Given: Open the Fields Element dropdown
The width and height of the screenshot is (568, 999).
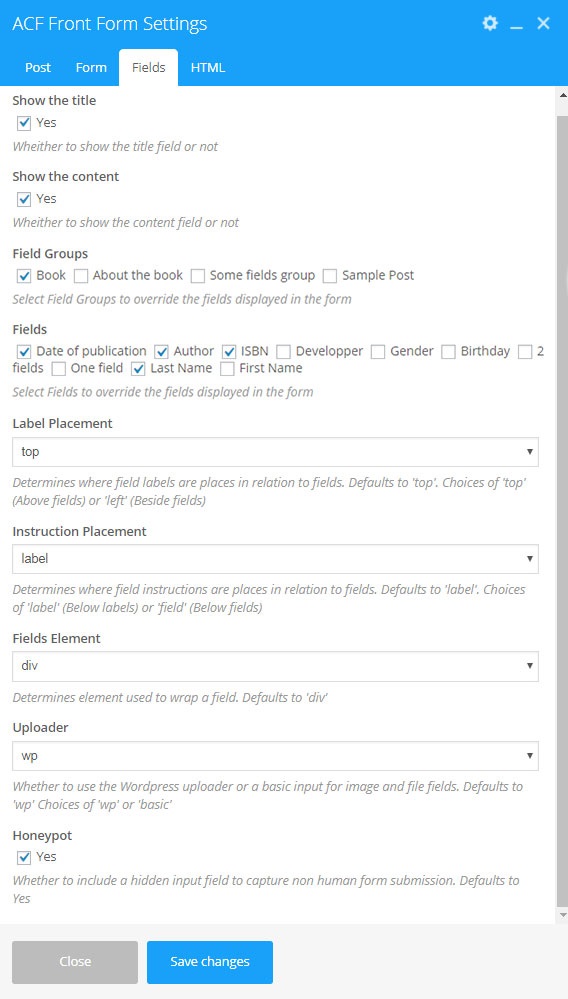Looking at the screenshot, I should tap(275, 666).
